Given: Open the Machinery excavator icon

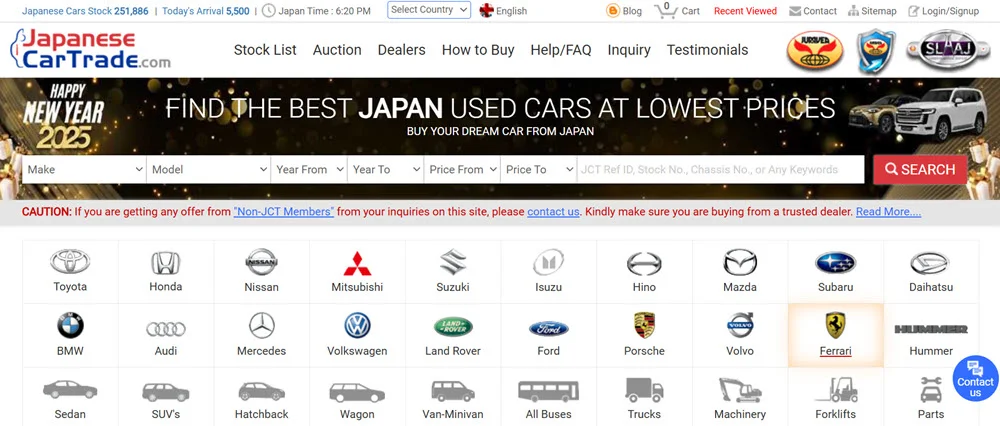Looking at the screenshot, I should click(x=740, y=390).
